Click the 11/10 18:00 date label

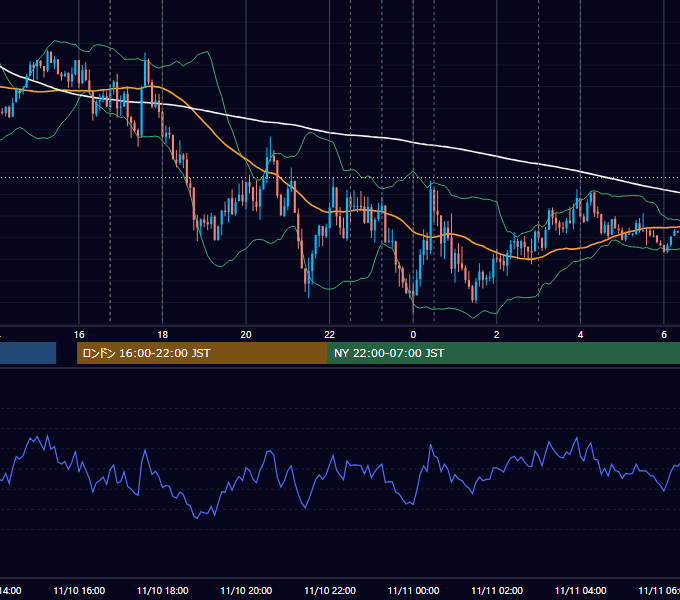163,590
